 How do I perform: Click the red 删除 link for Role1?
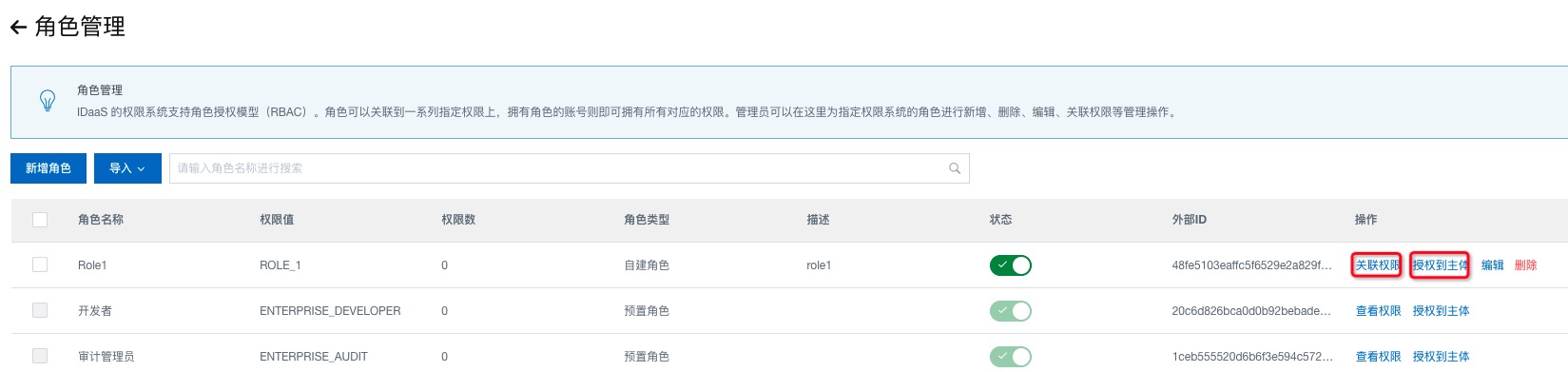tap(1526, 265)
